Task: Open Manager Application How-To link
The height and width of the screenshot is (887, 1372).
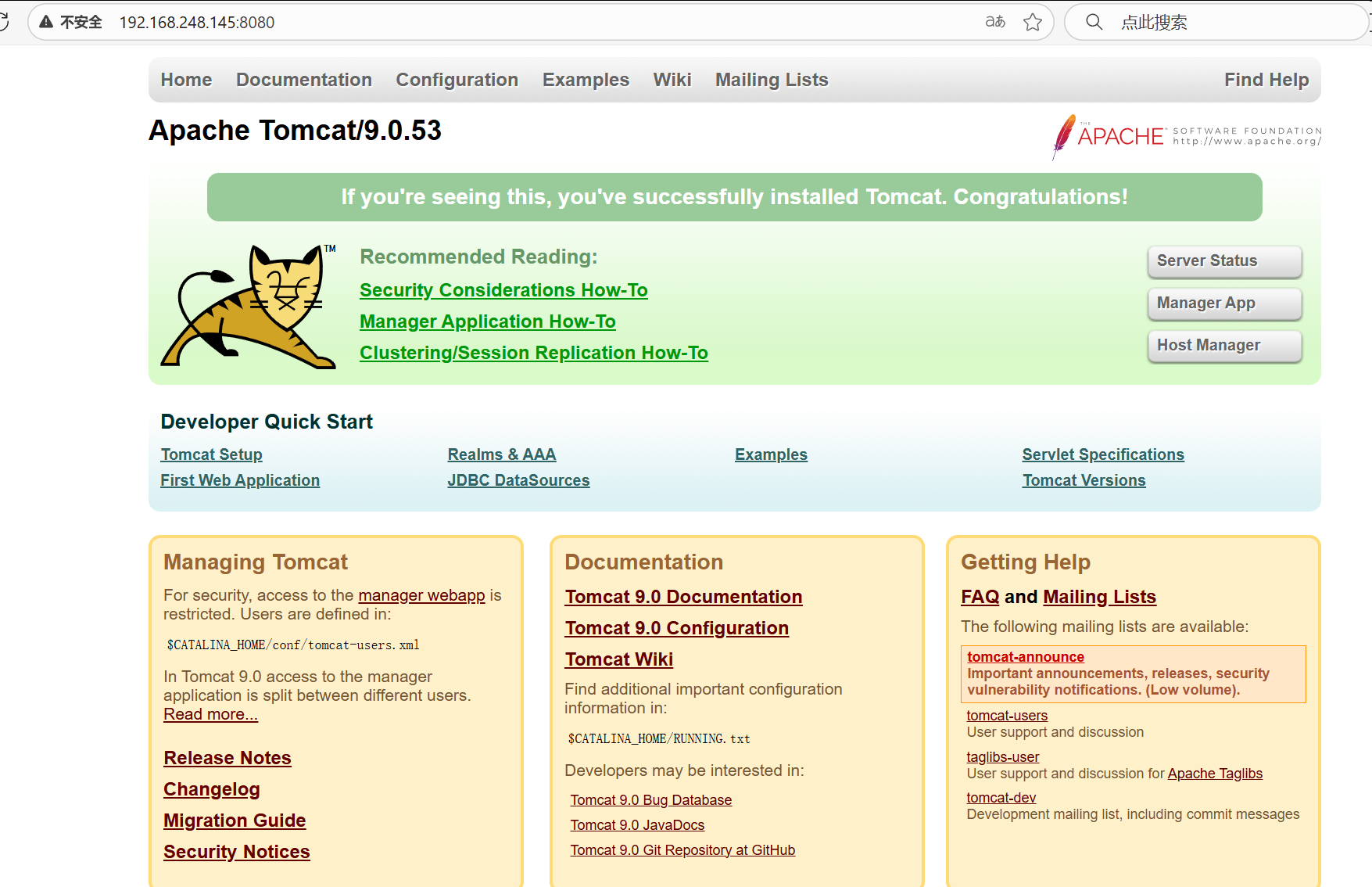Action: (488, 321)
